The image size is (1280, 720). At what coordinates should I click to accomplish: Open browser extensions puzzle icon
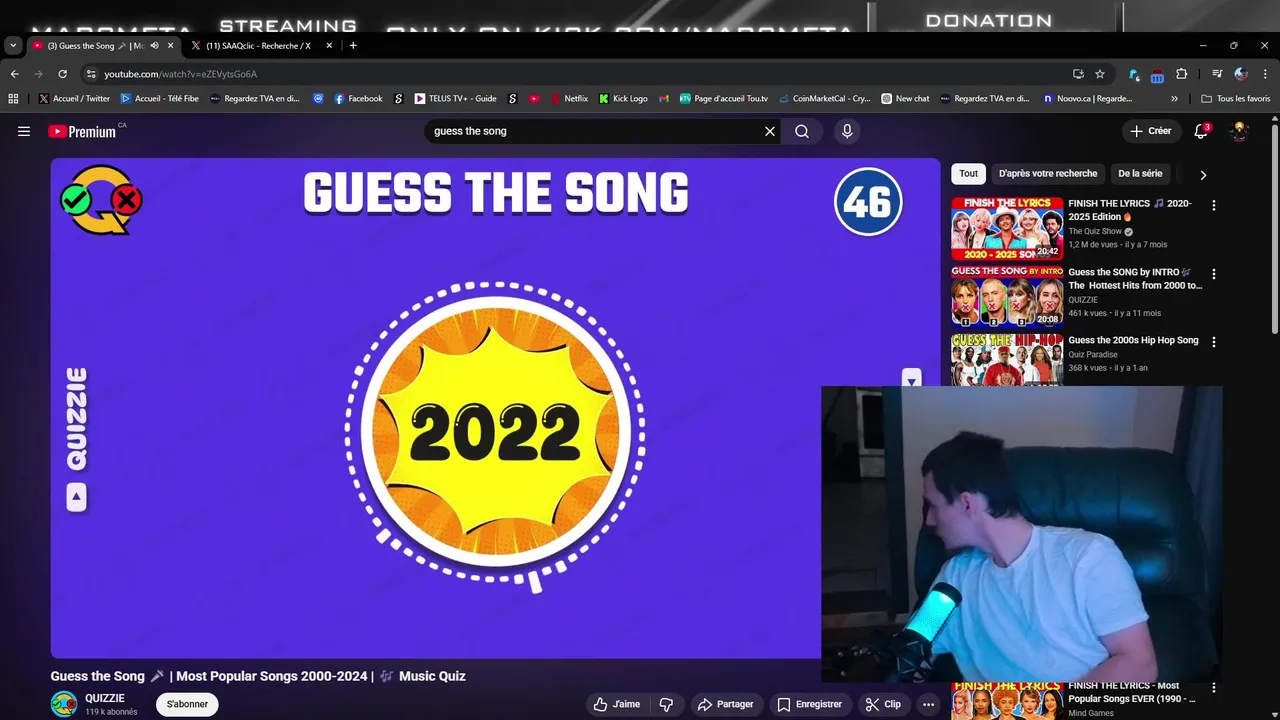coord(1182,74)
